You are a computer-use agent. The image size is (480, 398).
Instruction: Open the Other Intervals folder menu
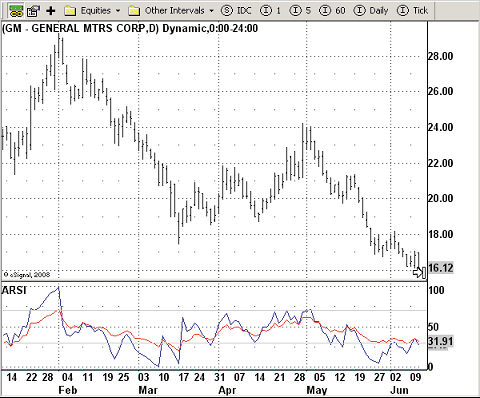(171, 11)
